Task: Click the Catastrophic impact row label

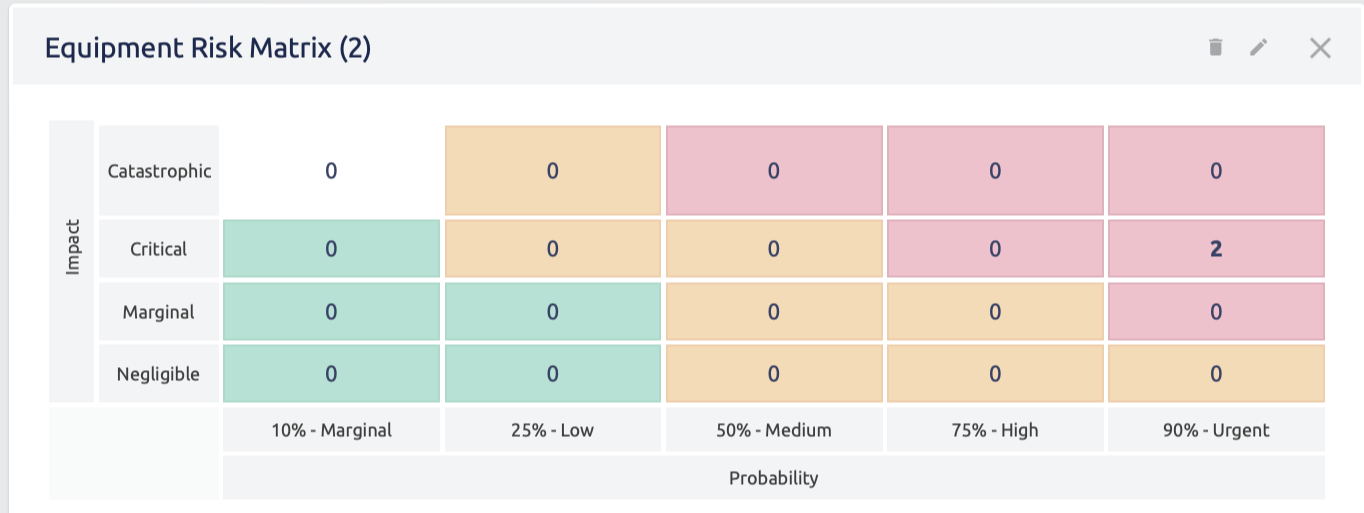Action: click(x=159, y=171)
